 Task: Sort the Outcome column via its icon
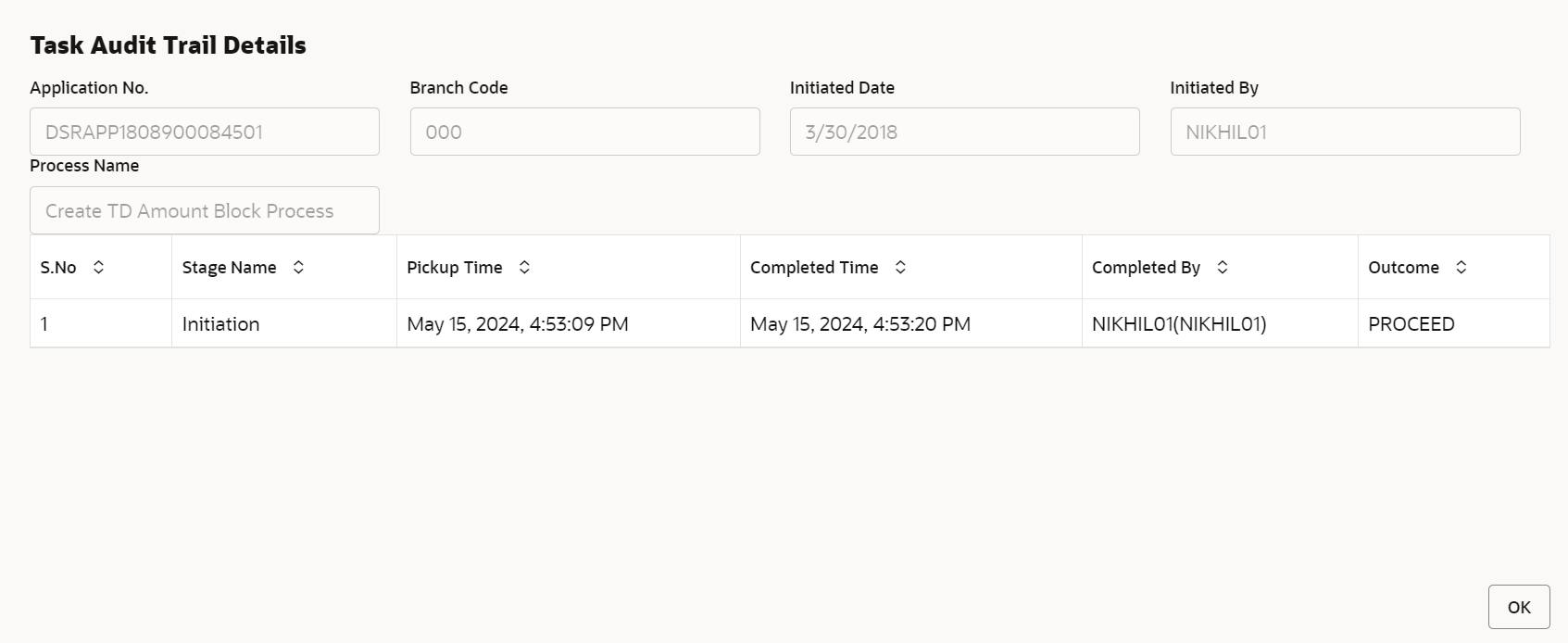coord(1461,268)
